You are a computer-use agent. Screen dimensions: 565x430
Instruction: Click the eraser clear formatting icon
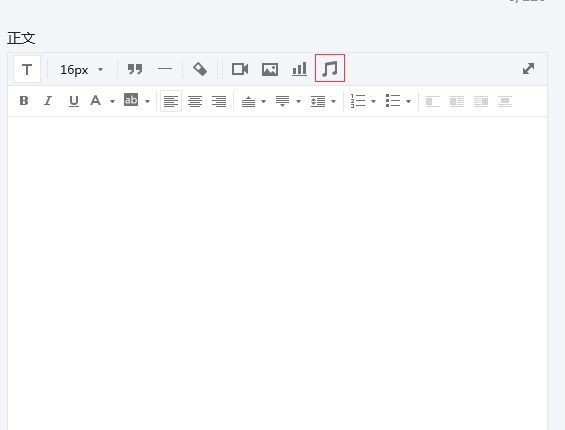tap(200, 69)
